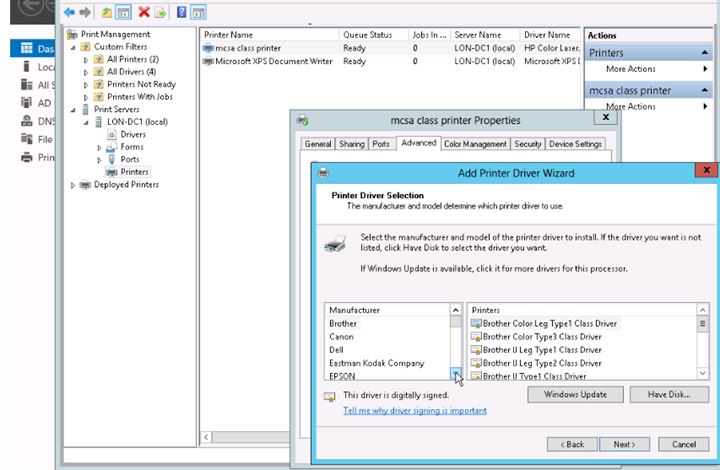Expand the Deployed Printers tree node
The width and height of the screenshot is (720, 470).
(73, 185)
